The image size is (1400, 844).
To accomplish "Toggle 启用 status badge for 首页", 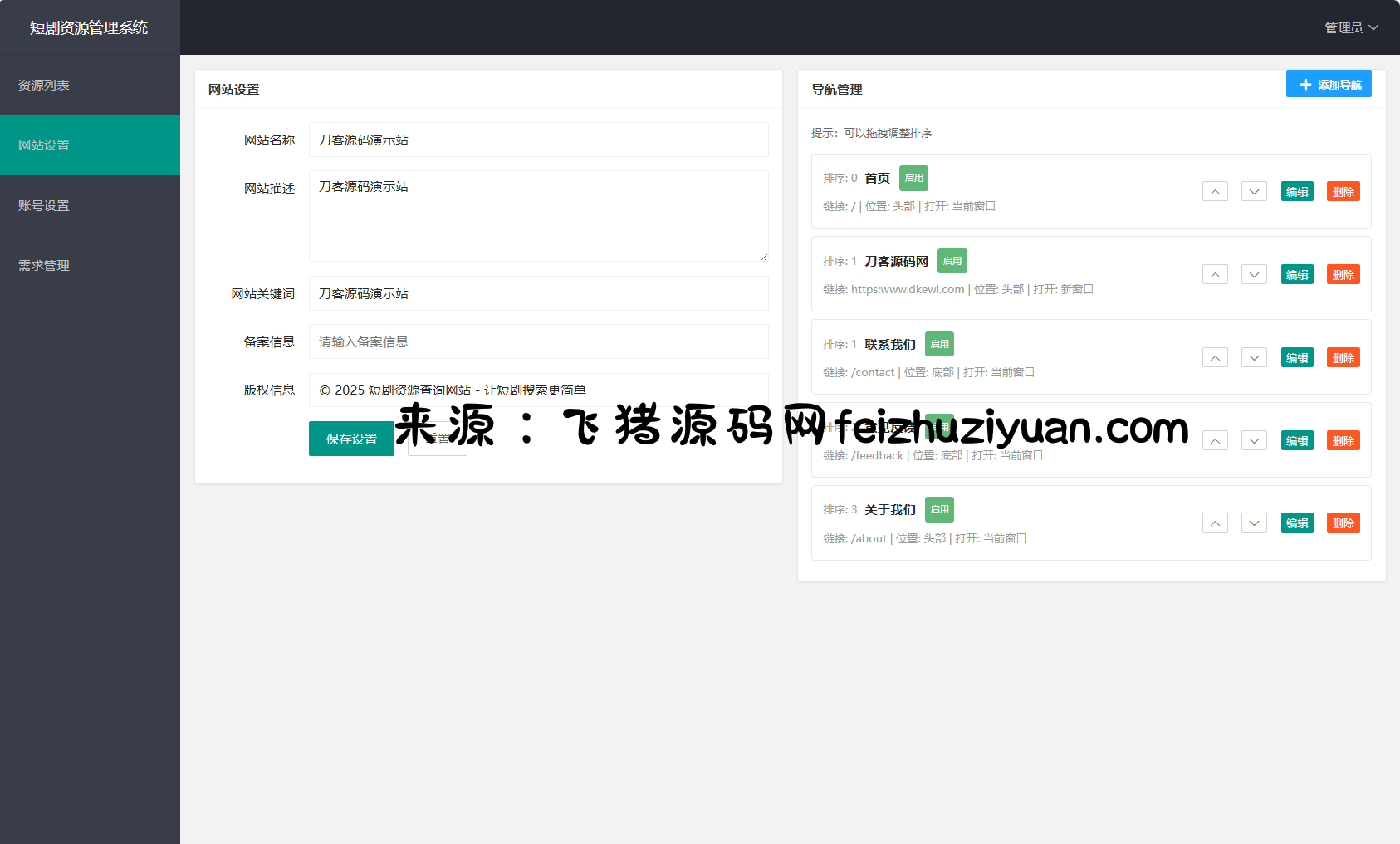I will coord(913,178).
